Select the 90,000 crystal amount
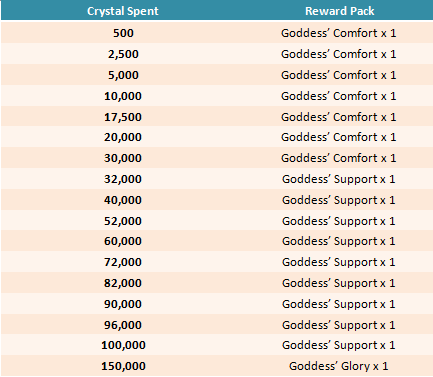Screen dimensions: 433x377 123,304
